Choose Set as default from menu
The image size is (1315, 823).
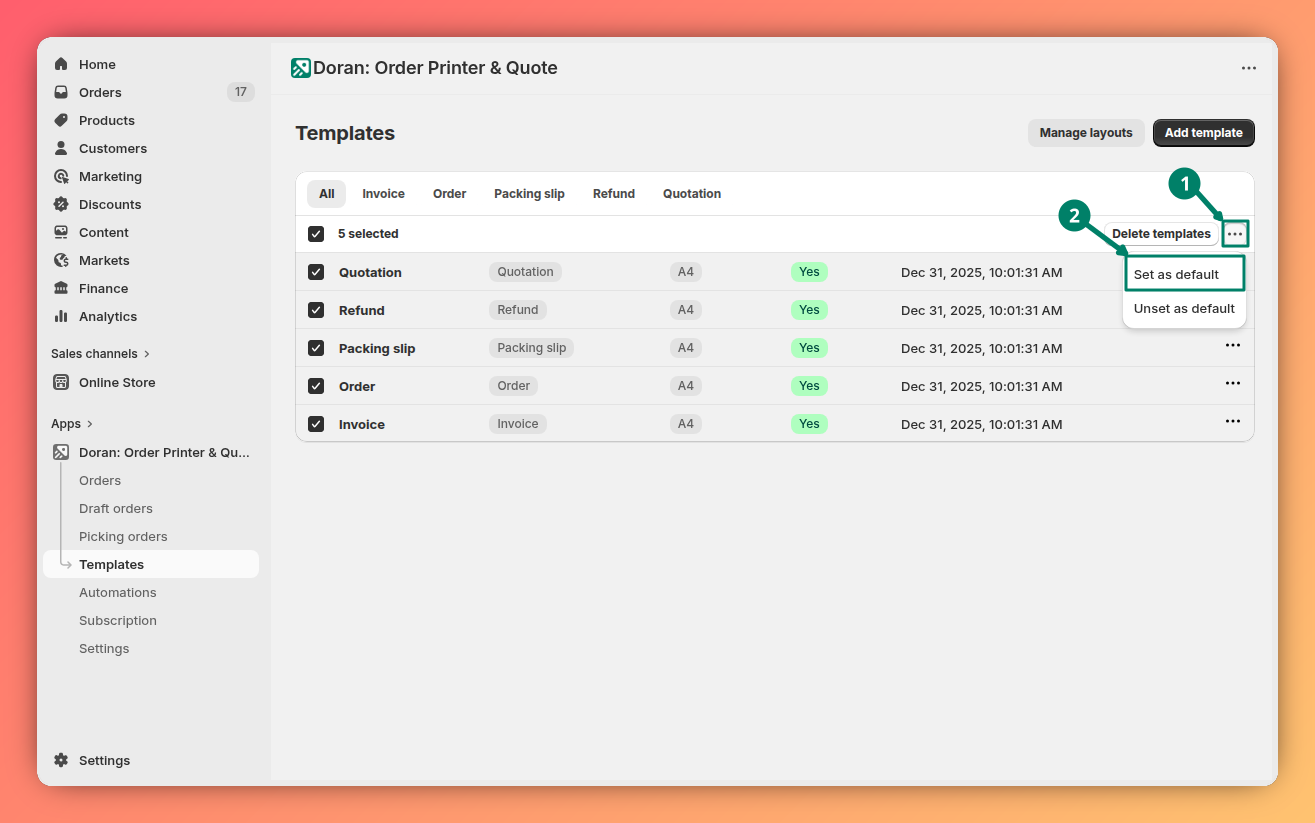1184,274
